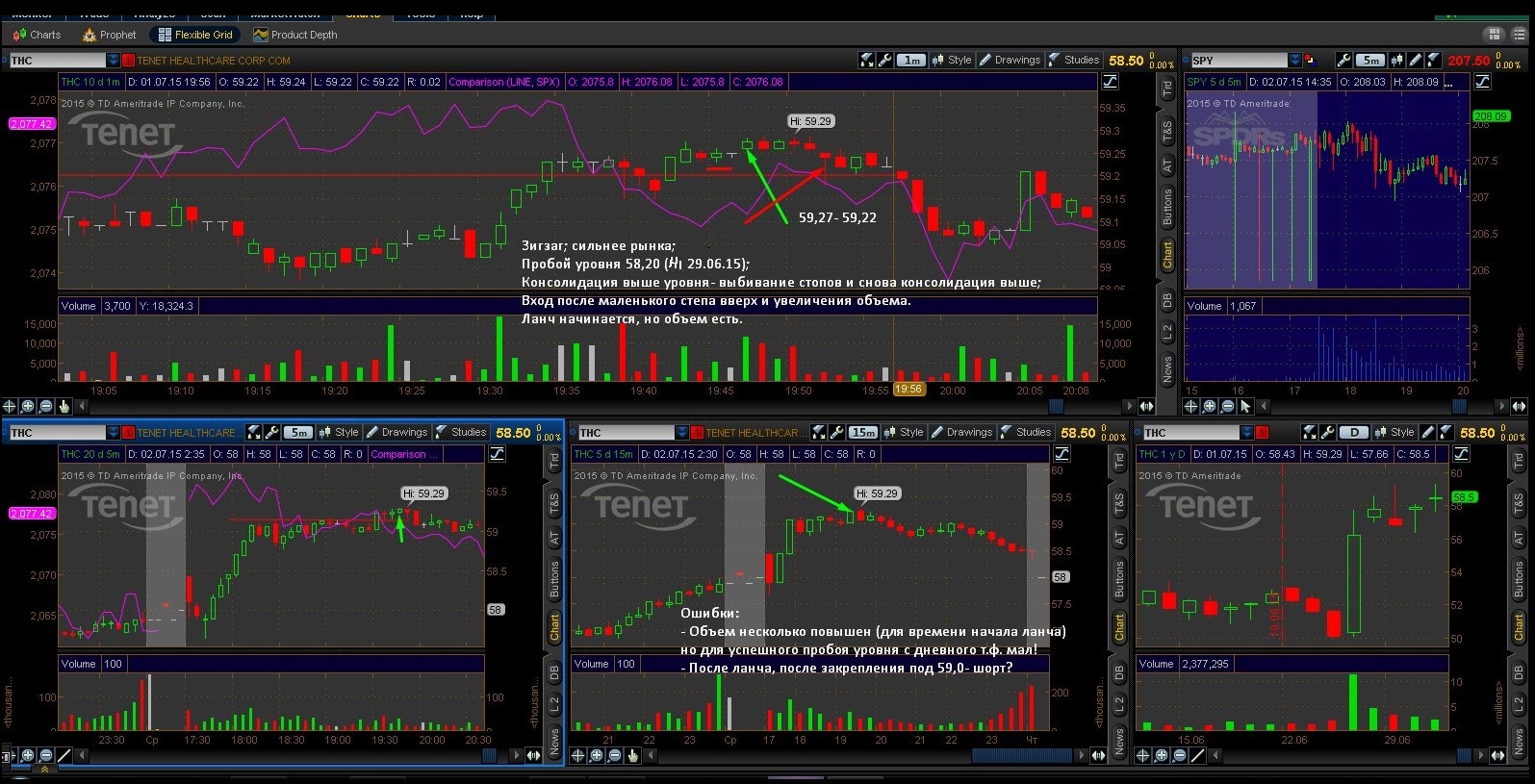Toggle scale icon on SPY chart
The height and width of the screenshot is (784, 1535).
(1482, 82)
